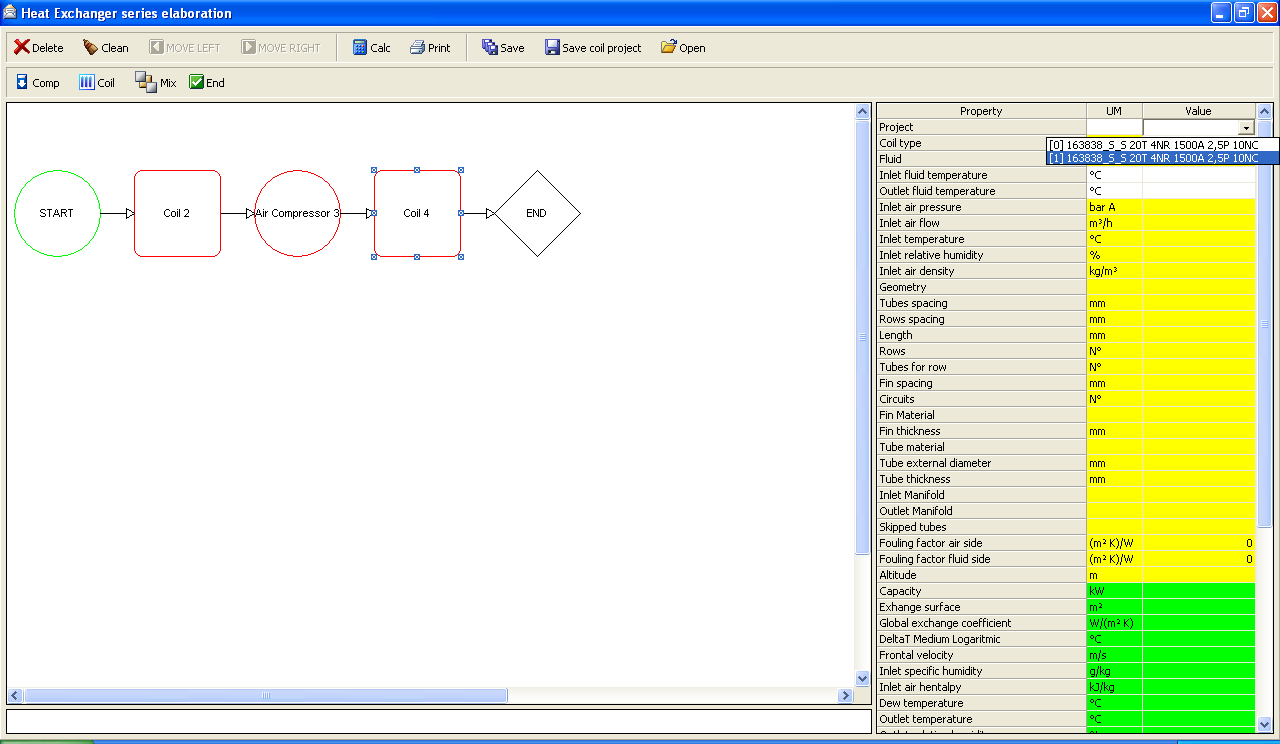
Task: Click the Inlet air pressure value cell
Action: (1198, 207)
